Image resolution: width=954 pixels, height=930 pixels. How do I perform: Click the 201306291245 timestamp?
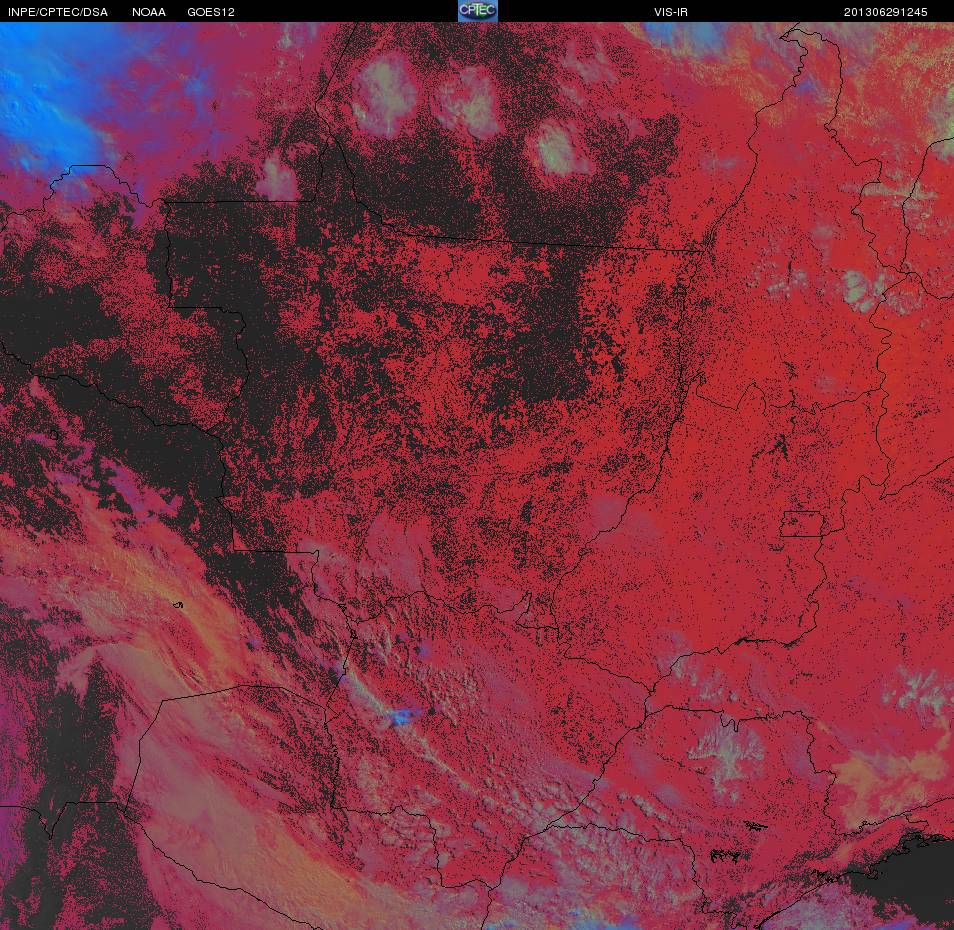pyautogui.click(x=886, y=12)
